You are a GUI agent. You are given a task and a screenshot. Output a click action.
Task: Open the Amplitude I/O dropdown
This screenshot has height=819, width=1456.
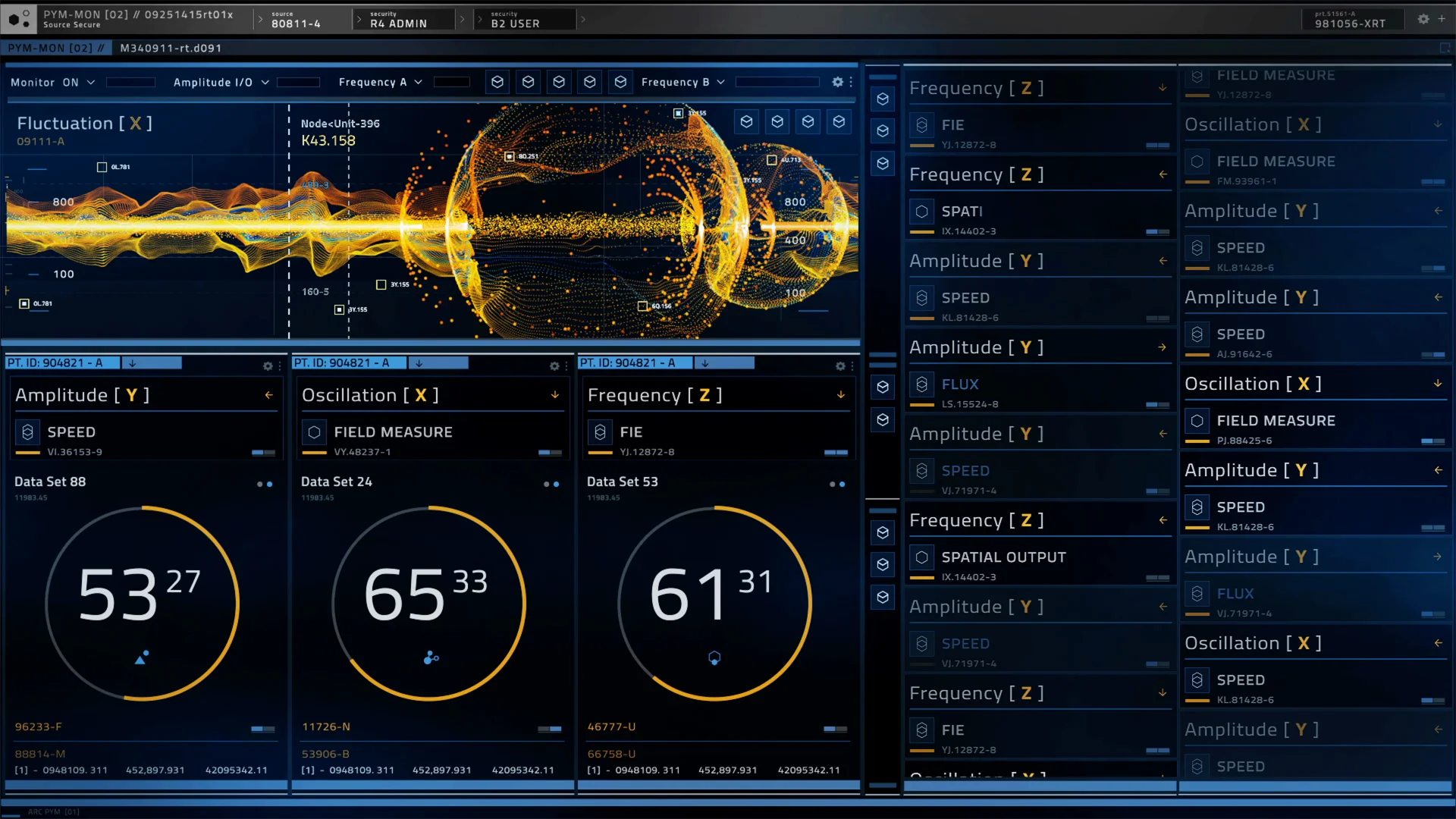click(x=221, y=82)
